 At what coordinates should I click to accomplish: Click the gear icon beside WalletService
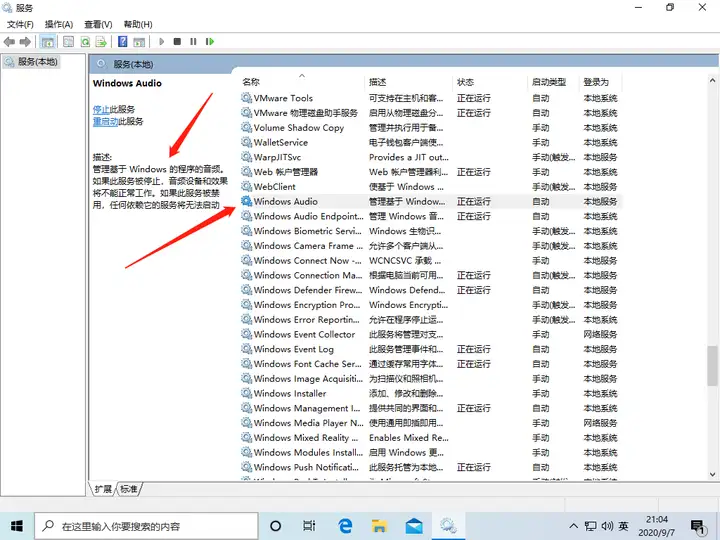tap(247, 142)
